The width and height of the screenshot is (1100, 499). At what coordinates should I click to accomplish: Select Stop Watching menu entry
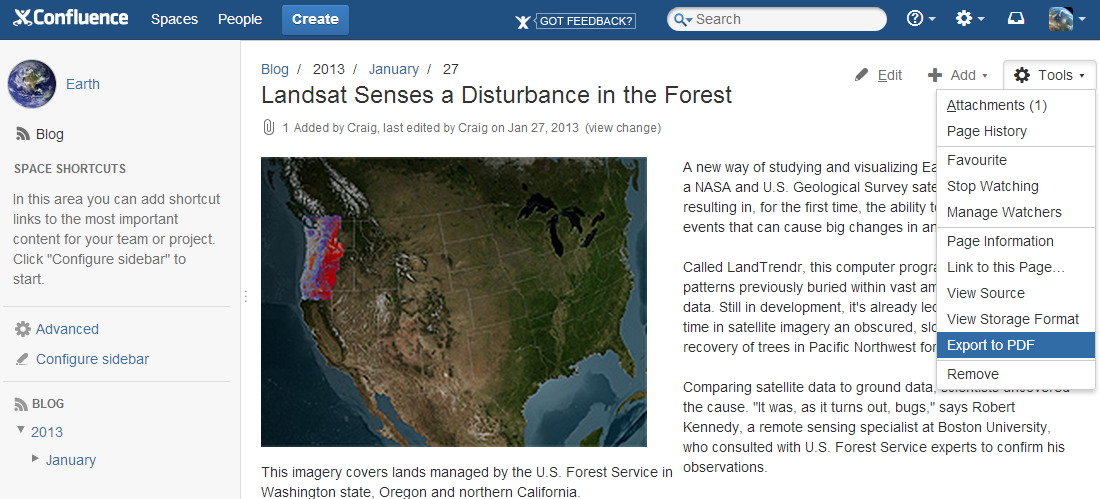pyautogui.click(x=992, y=186)
